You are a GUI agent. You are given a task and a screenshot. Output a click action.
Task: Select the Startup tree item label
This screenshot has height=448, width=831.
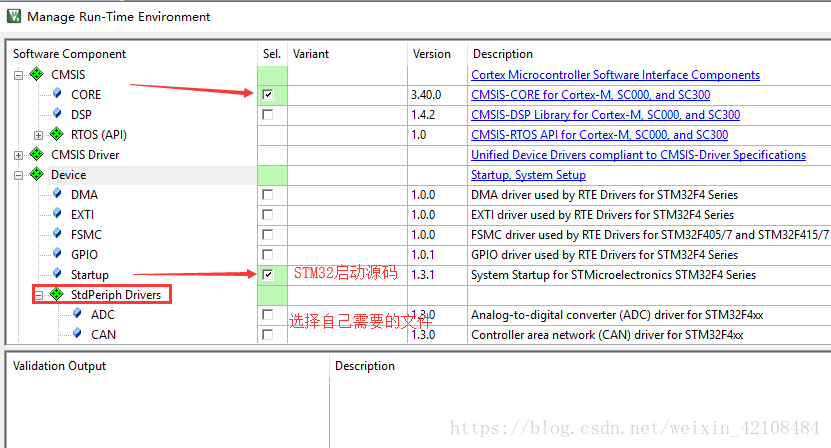point(90,275)
